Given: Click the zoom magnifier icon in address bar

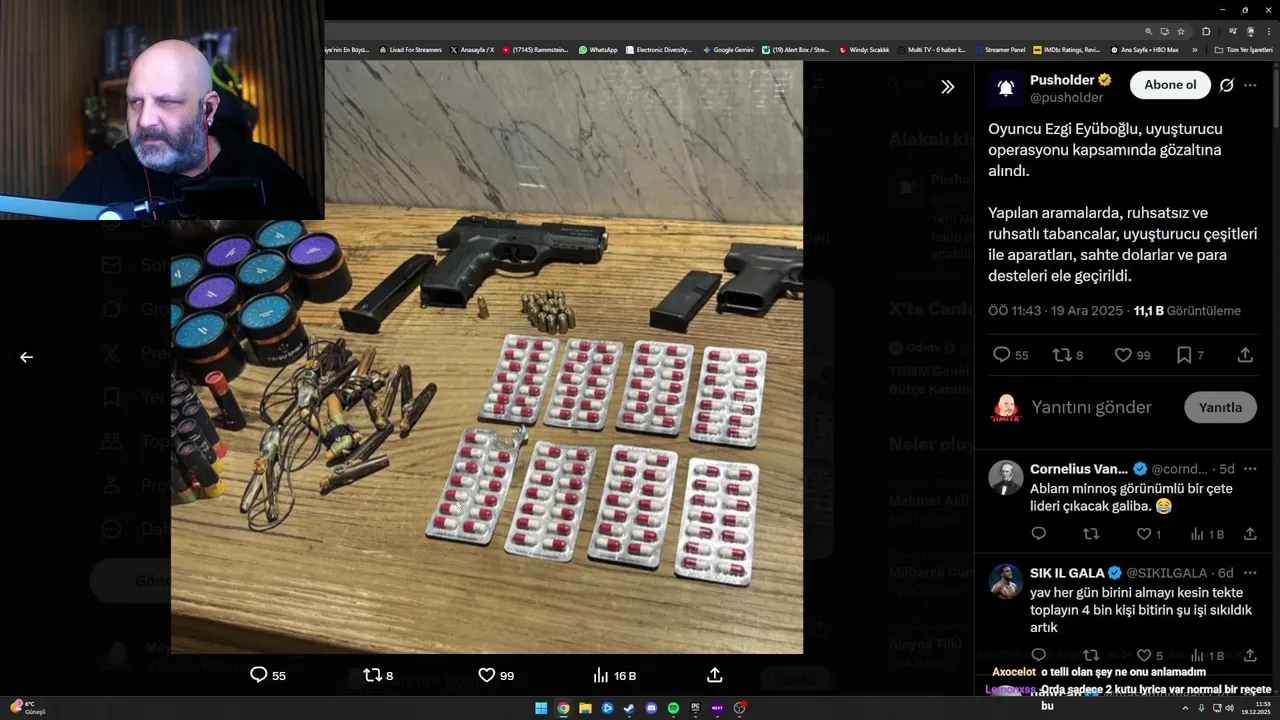Looking at the screenshot, I should click(x=1149, y=31).
